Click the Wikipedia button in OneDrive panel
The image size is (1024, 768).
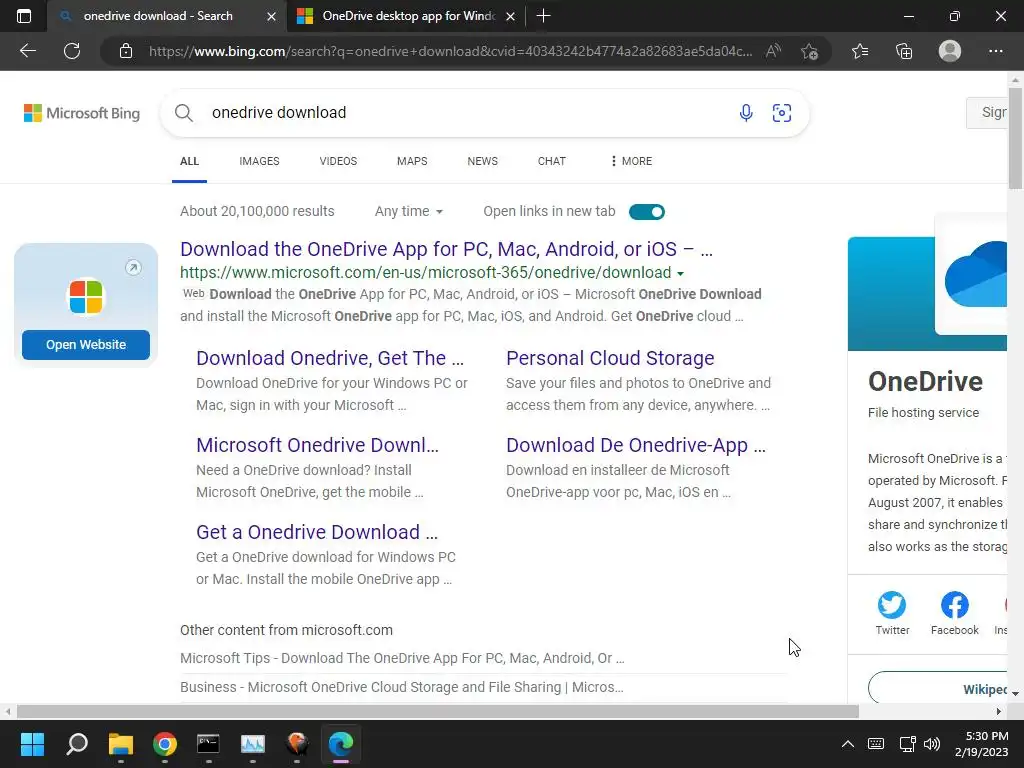point(938,688)
